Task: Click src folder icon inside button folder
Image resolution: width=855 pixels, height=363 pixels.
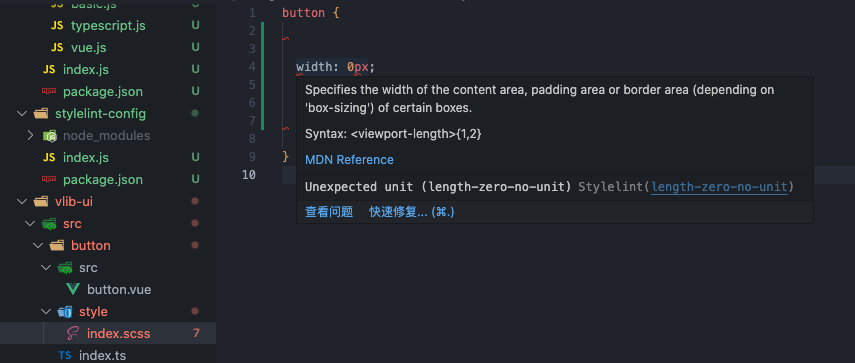Action: 65,268
